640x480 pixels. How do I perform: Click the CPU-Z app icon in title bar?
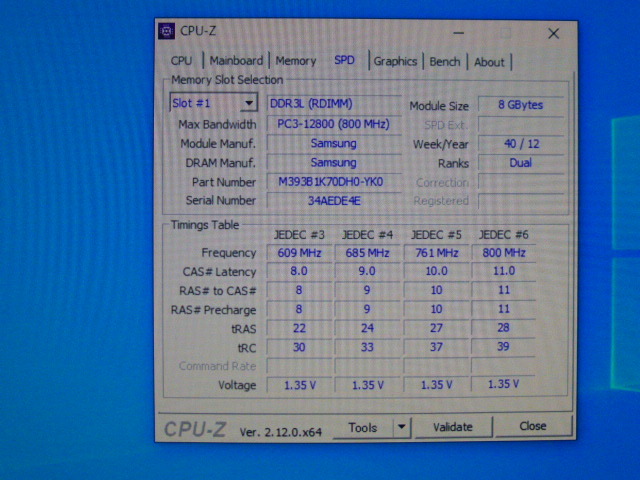[166, 31]
